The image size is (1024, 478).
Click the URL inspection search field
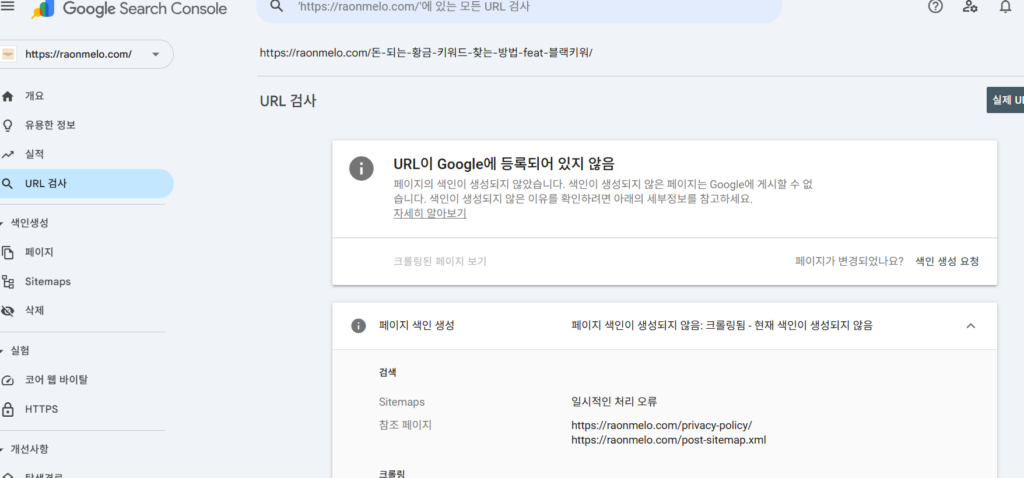pyautogui.click(x=519, y=8)
